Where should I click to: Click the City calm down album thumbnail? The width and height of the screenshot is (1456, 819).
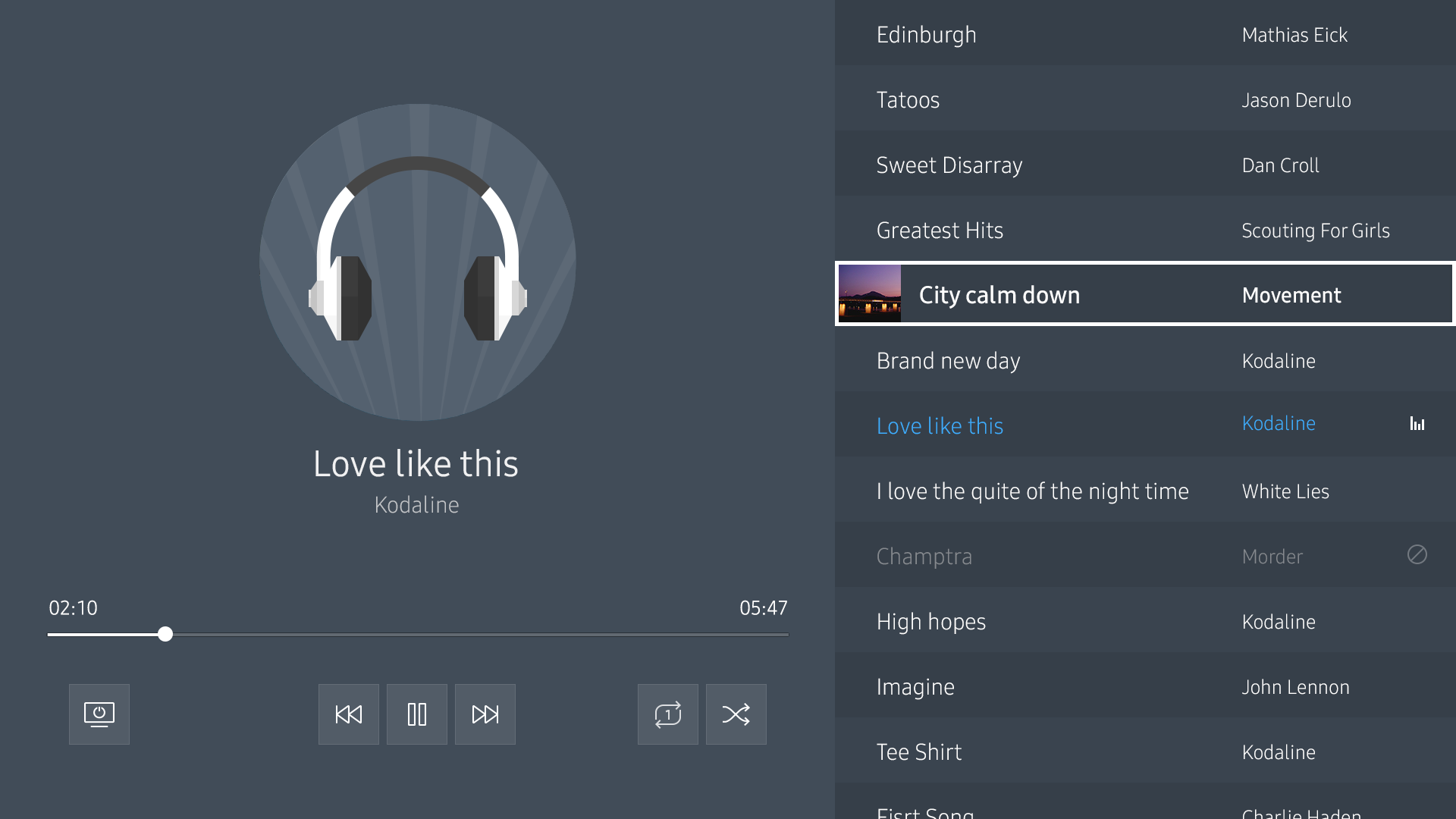coord(870,295)
